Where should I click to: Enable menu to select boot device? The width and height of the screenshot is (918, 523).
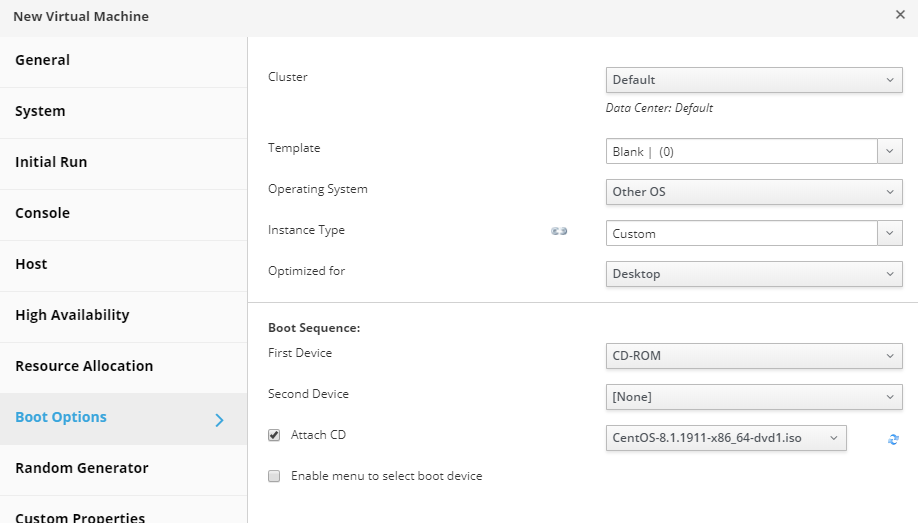tap(274, 476)
